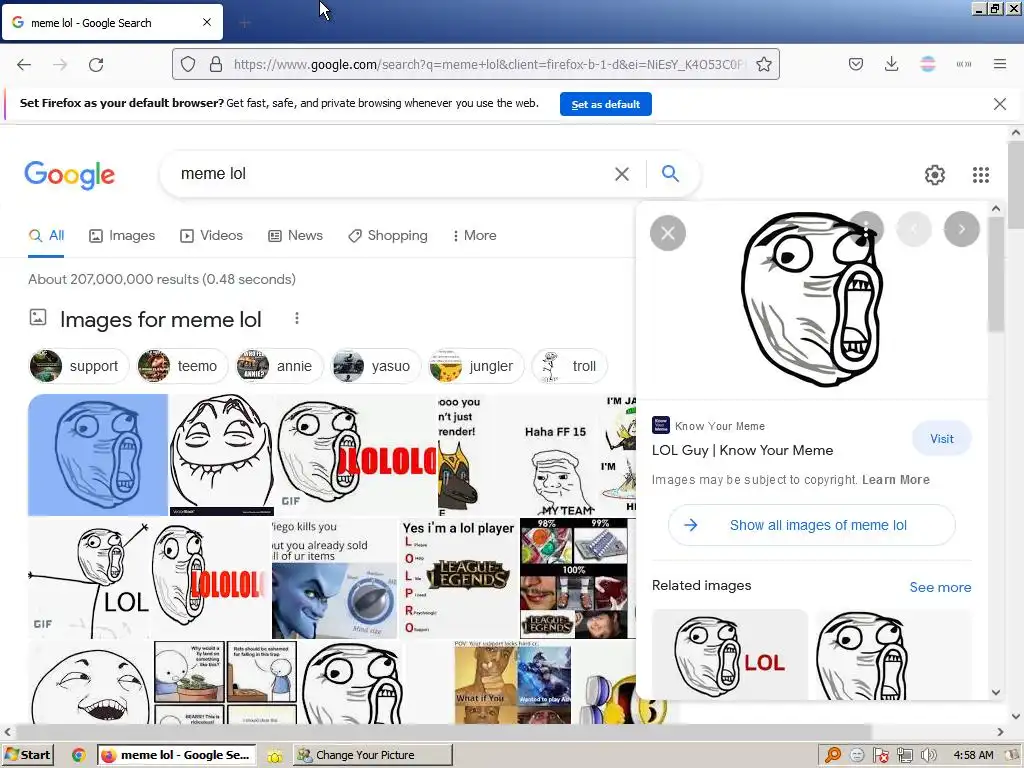Click the Google logo
Image resolution: width=1024 pixels, height=768 pixels.
coord(69,174)
